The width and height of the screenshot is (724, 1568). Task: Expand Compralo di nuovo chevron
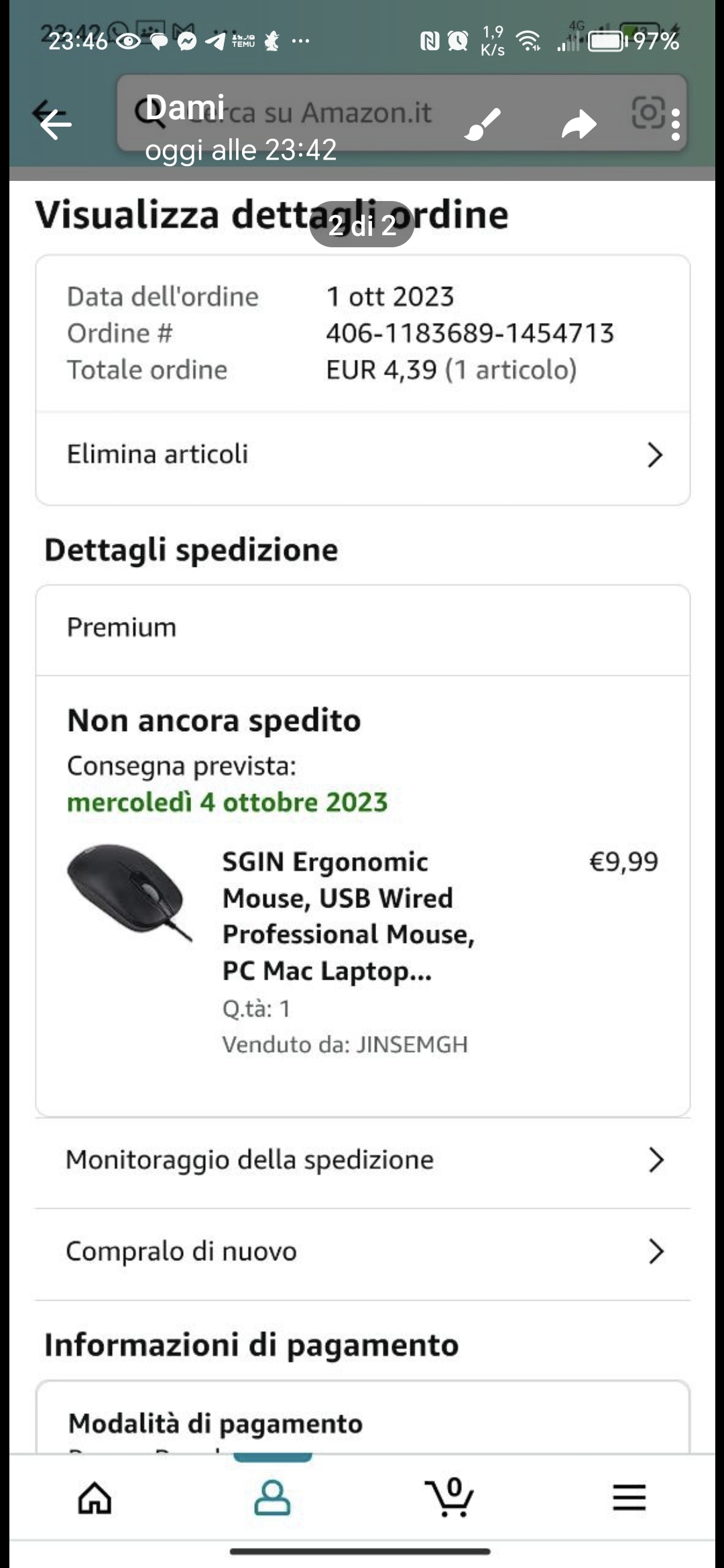[656, 1251]
